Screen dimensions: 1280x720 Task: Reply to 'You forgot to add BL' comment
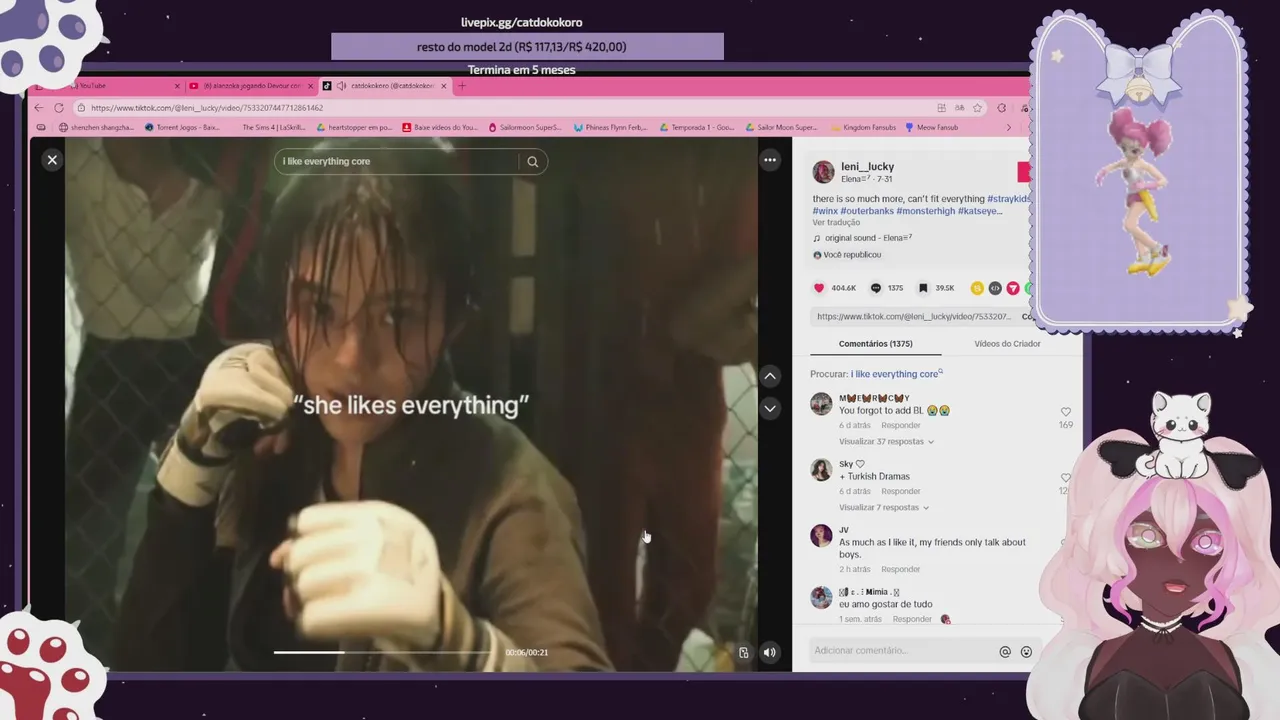tap(901, 426)
